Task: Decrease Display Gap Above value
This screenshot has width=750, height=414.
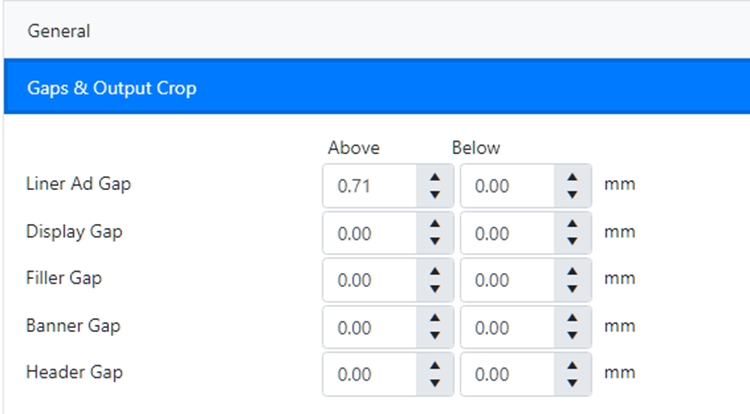Action: (434, 241)
